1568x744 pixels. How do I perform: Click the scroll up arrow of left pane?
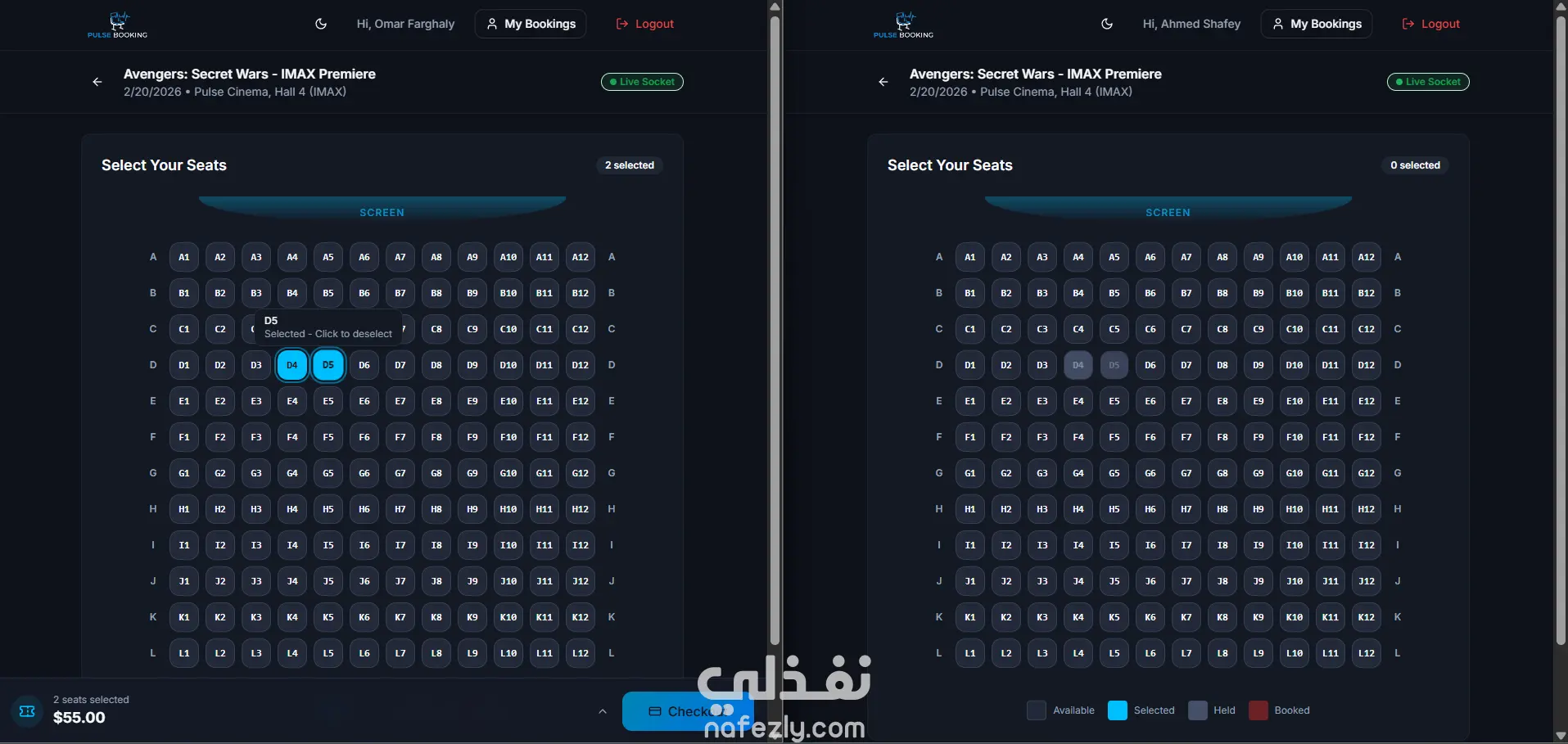[775, 7]
